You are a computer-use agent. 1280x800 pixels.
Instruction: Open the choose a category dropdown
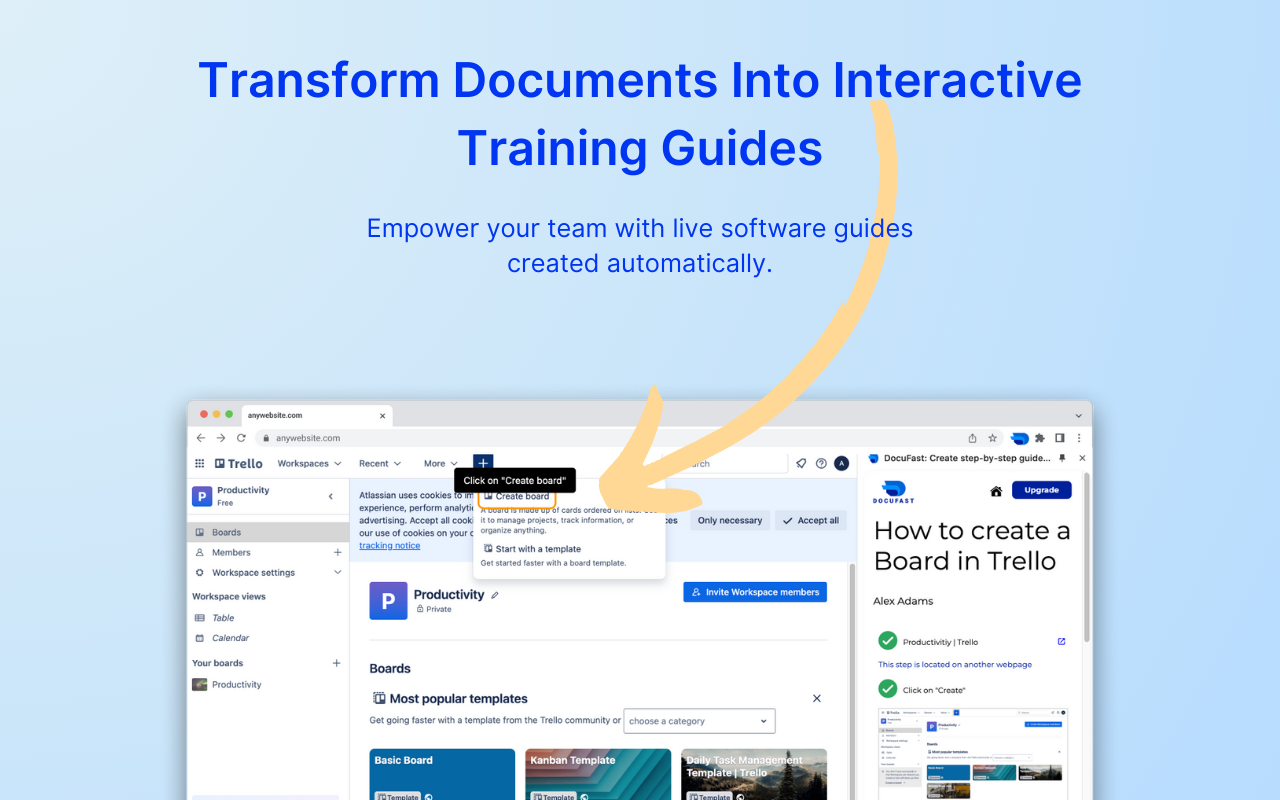(x=699, y=721)
